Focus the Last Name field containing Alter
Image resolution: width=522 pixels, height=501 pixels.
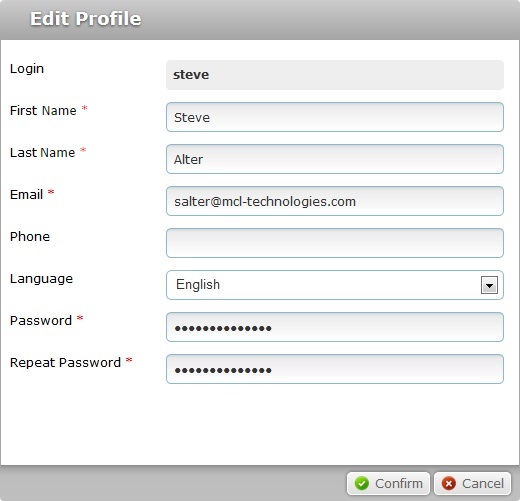click(335, 159)
